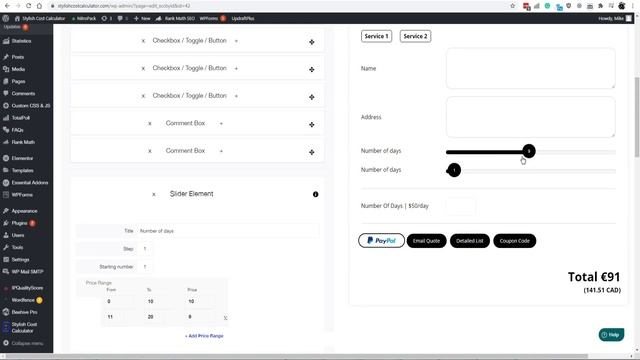Remove the first Checkbox / Toggle / Button element
The width and height of the screenshot is (640, 360).
point(143,41)
